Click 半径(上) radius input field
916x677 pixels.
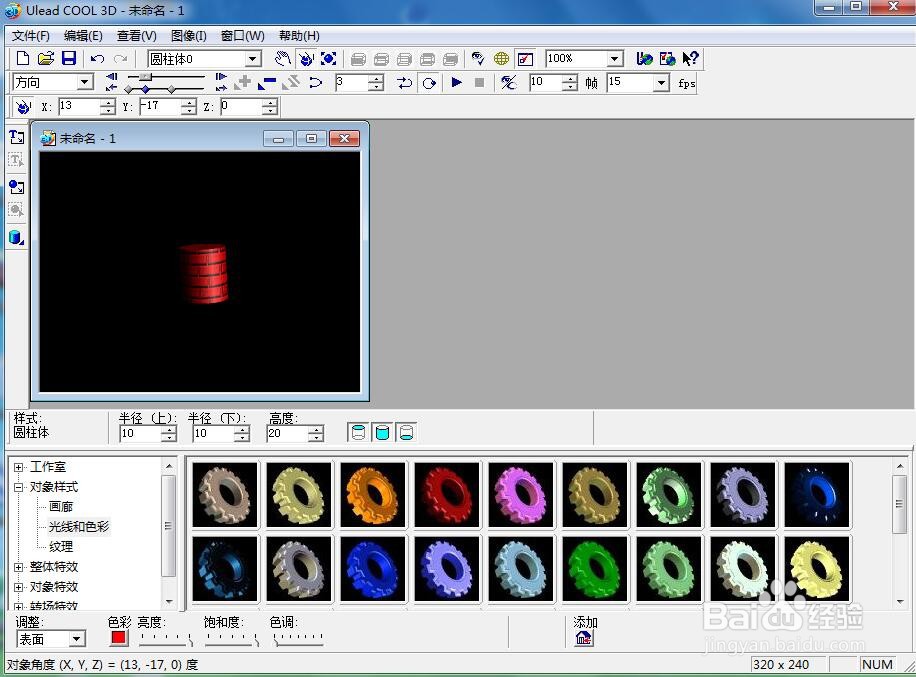[x=140, y=433]
